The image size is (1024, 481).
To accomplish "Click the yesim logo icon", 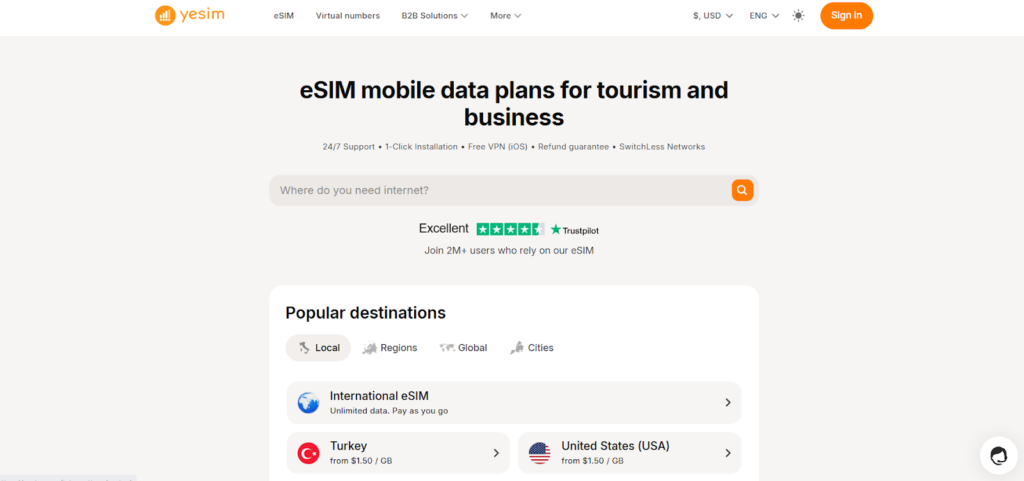I will [165, 16].
